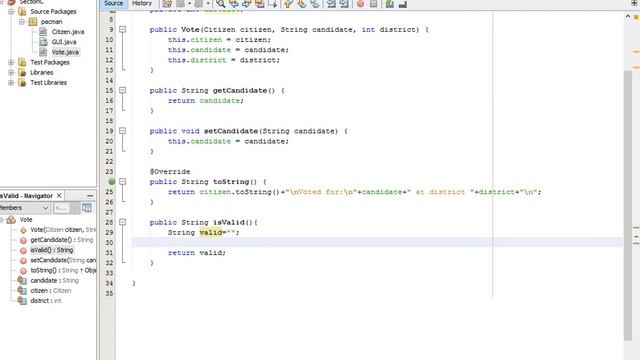Expand the Test Packages node
Viewport: 640px width, 360px height.
[x=11, y=62]
